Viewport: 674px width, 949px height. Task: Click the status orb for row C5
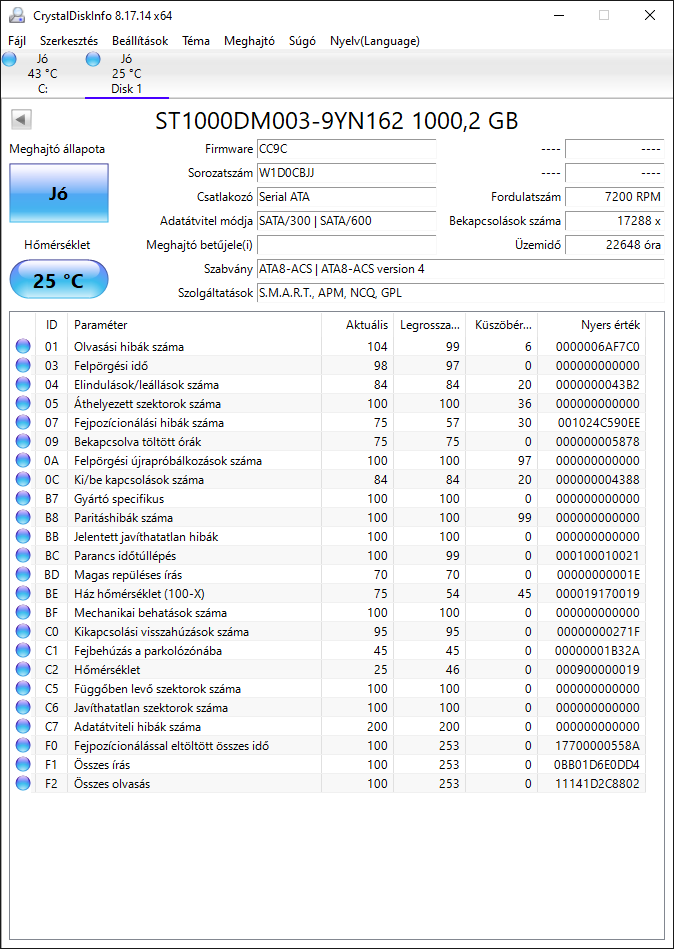pos(23,689)
